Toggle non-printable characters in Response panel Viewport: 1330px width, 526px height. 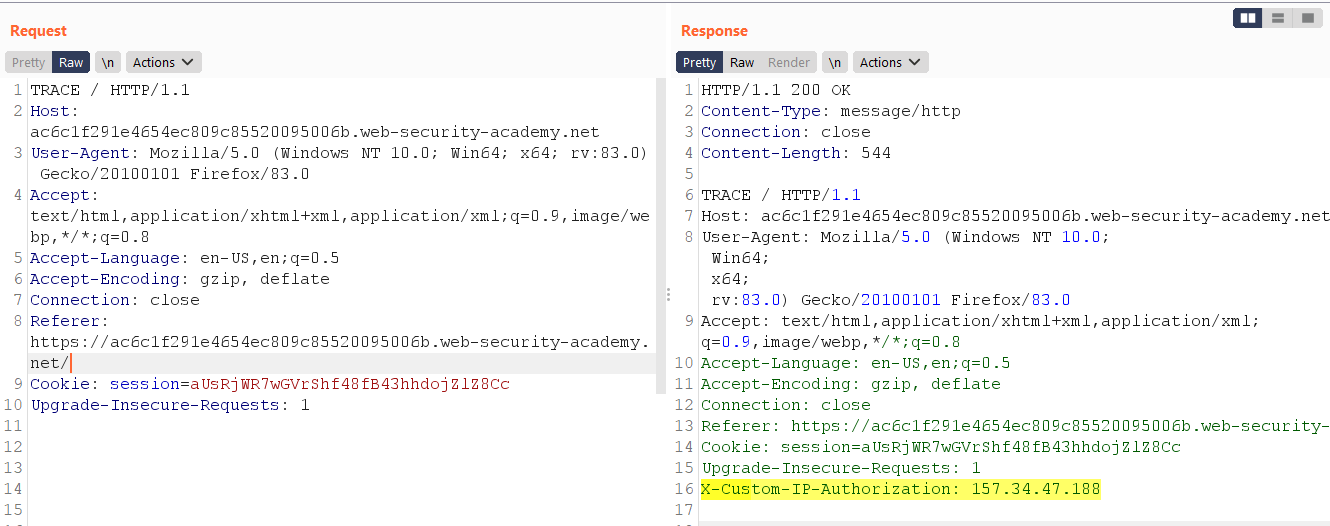(x=834, y=62)
